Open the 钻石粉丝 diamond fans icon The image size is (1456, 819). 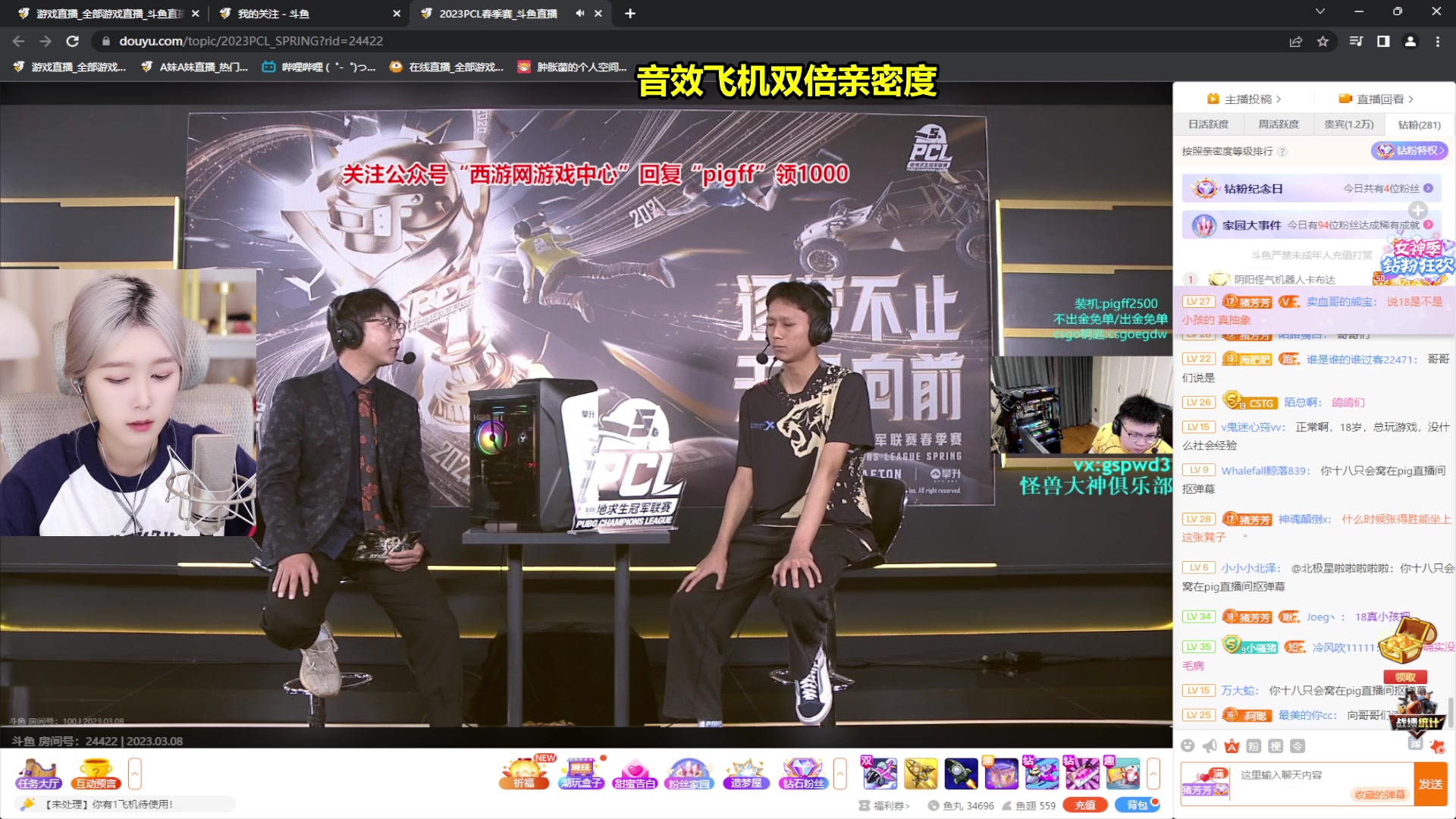click(803, 773)
